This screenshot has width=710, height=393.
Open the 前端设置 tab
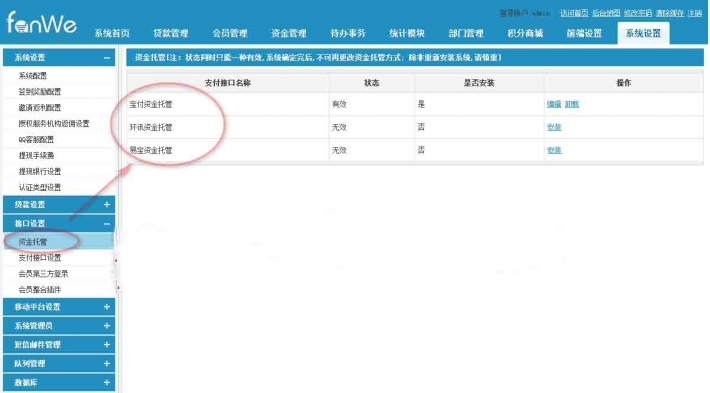pyautogui.click(x=584, y=33)
